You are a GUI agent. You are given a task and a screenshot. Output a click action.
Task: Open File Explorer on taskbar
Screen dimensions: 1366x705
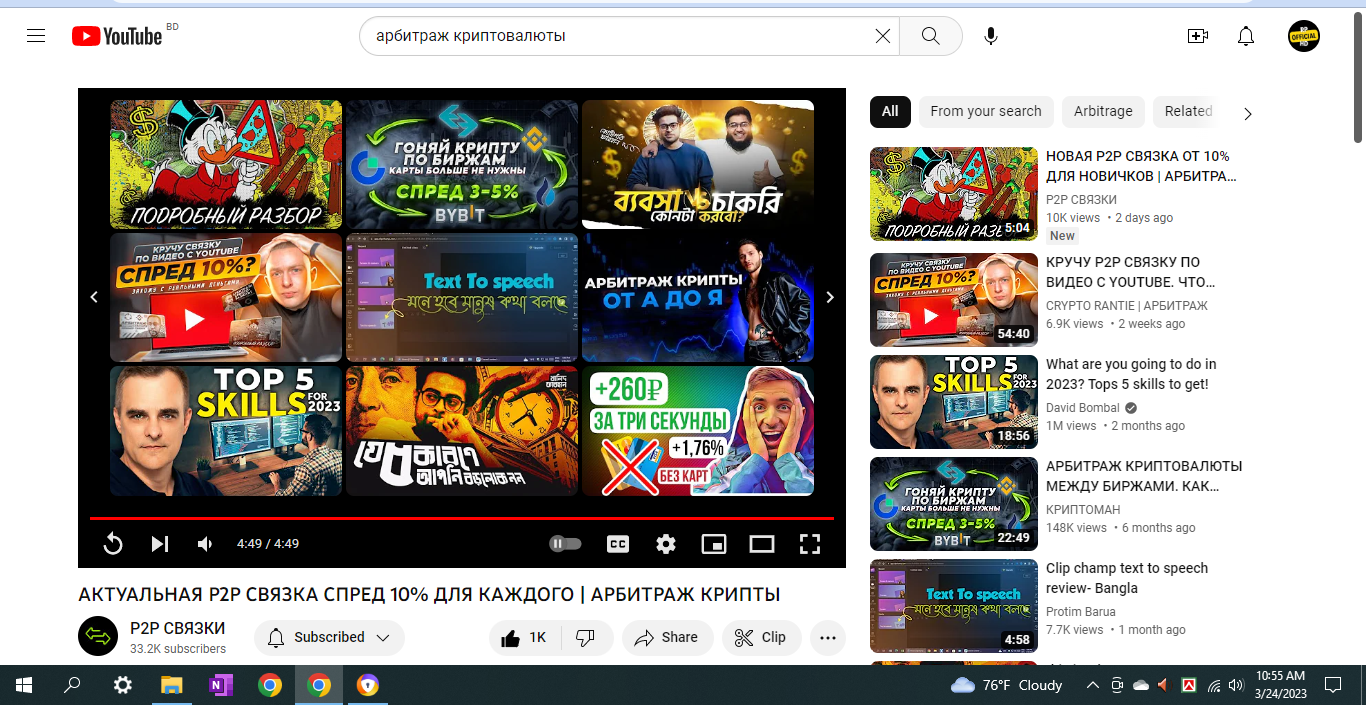(172, 685)
